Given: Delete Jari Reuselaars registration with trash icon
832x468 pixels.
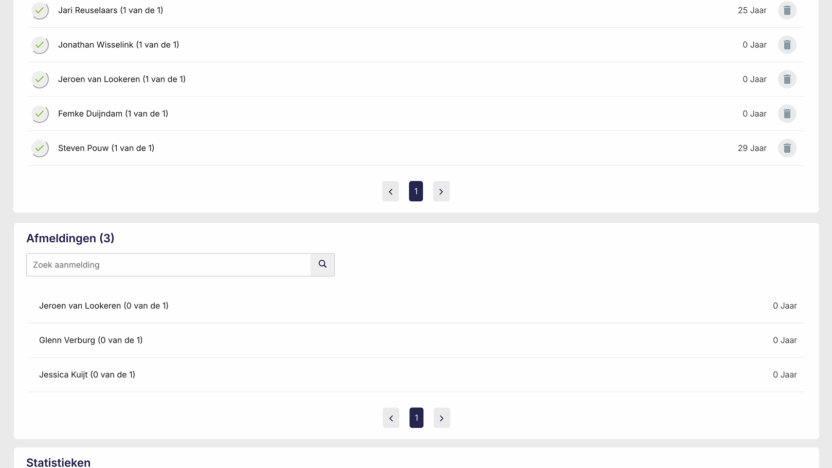Looking at the screenshot, I should pyautogui.click(x=787, y=10).
